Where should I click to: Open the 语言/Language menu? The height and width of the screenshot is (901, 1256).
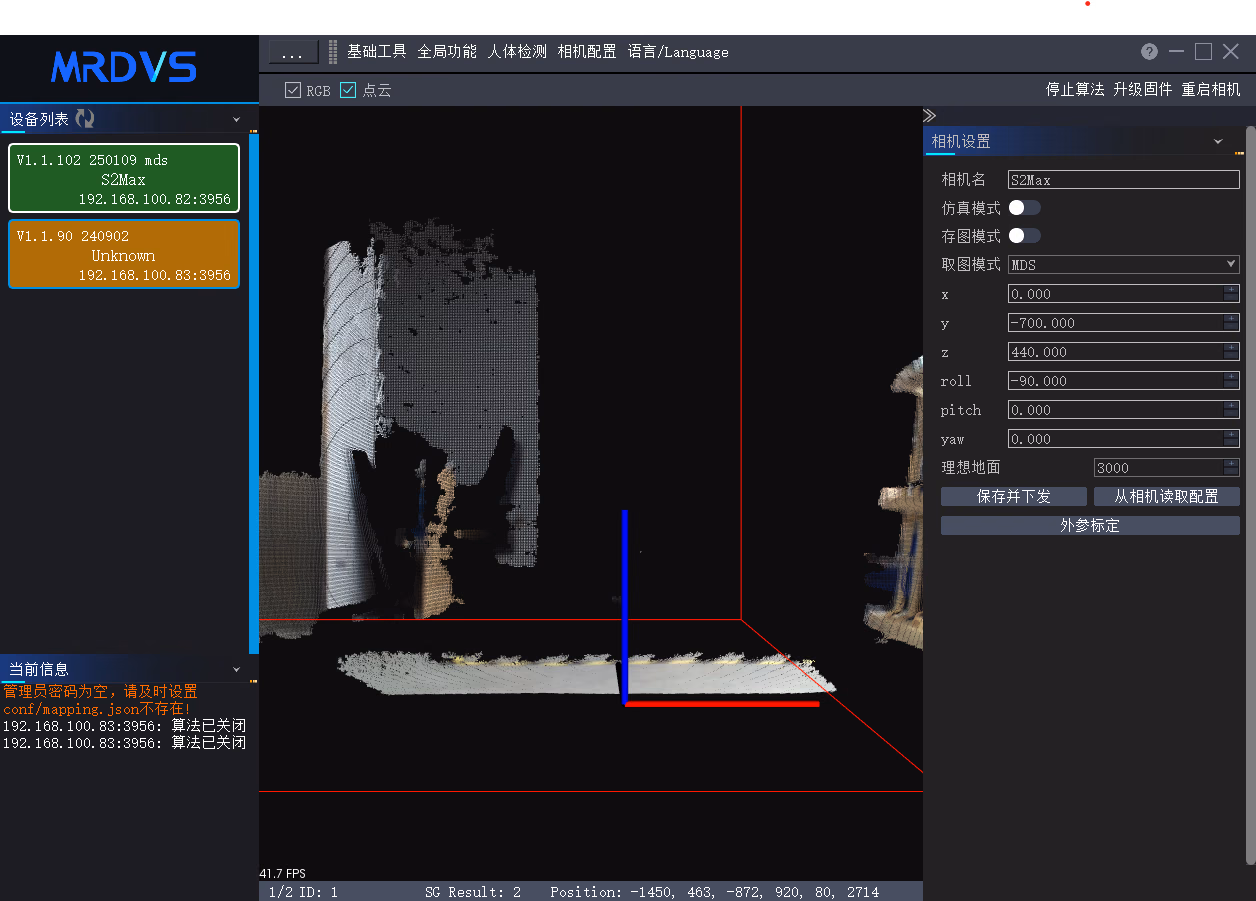(678, 52)
